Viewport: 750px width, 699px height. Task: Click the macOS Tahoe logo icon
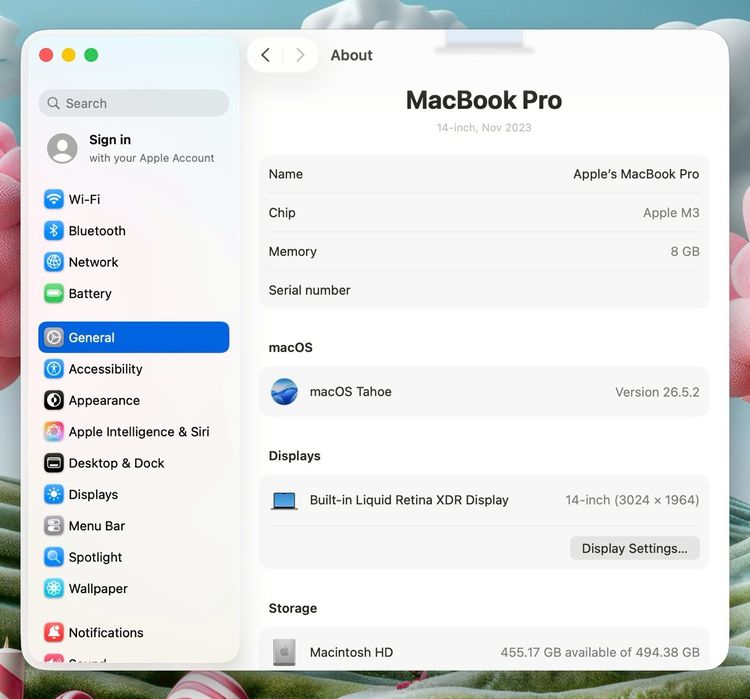click(x=284, y=391)
